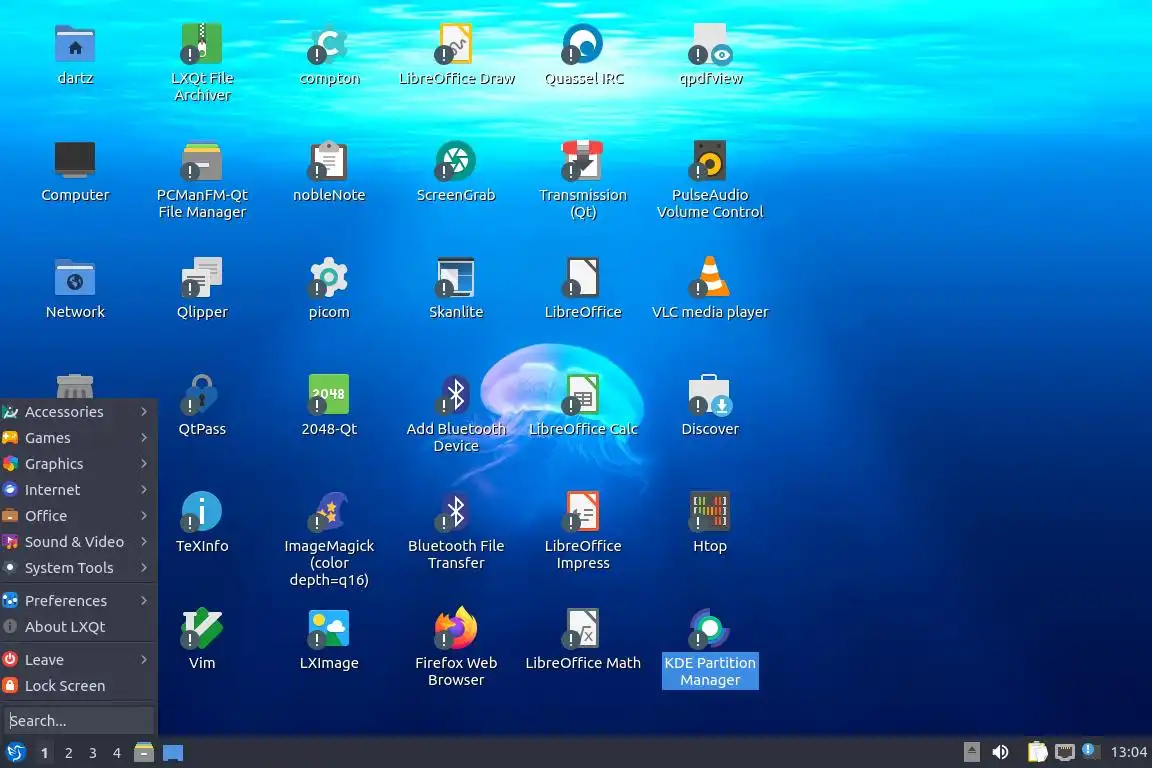Switch to desktop workspace 4
This screenshot has height=768, width=1152.
pyautogui.click(x=116, y=753)
